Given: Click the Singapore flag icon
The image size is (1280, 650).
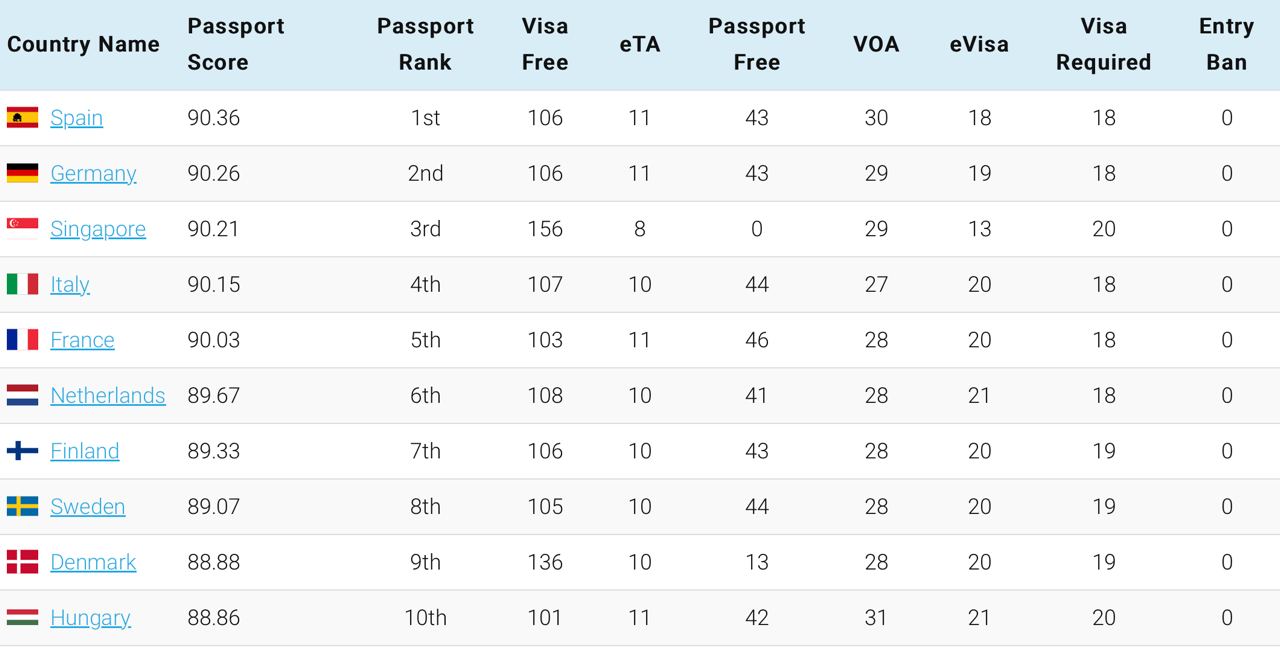Looking at the screenshot, I should click(x=22, y=229).
